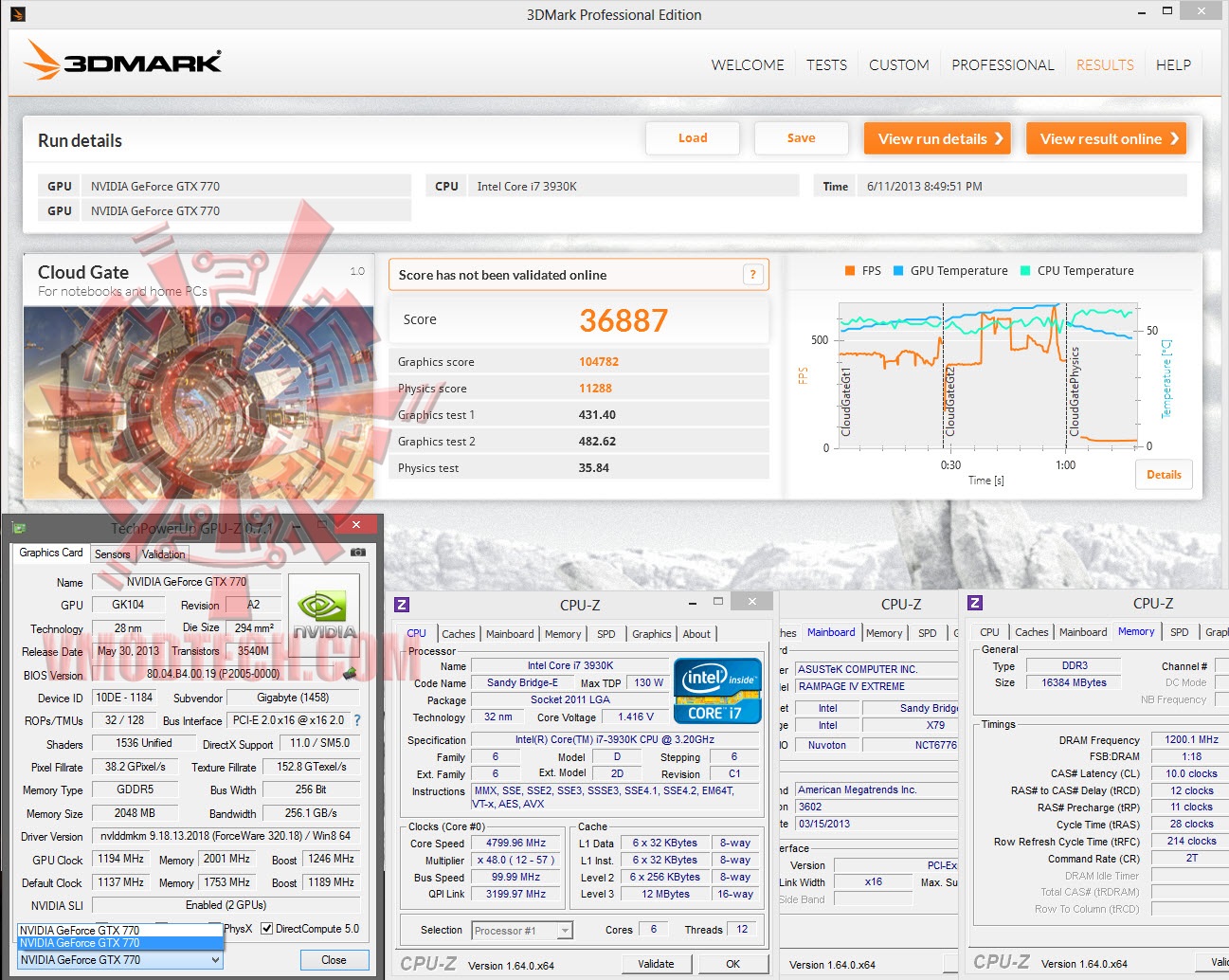Open View run details
This screenshot has width=1229, height=980.
coord(937,138)
